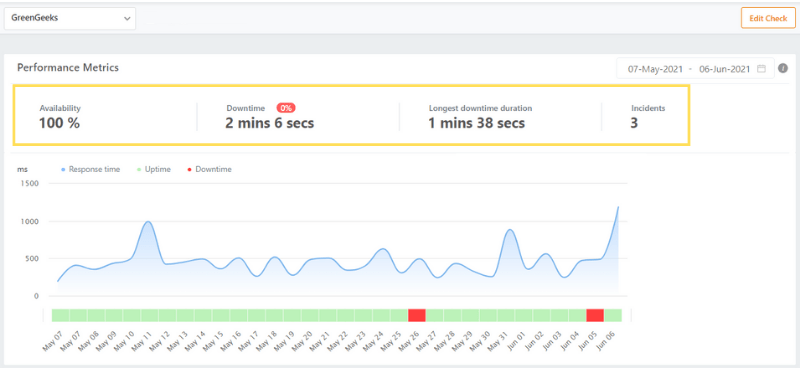The width and height of the screenshot is (800, 370).
Task: Click the calendar icon in date range
Action: point(761,69)
